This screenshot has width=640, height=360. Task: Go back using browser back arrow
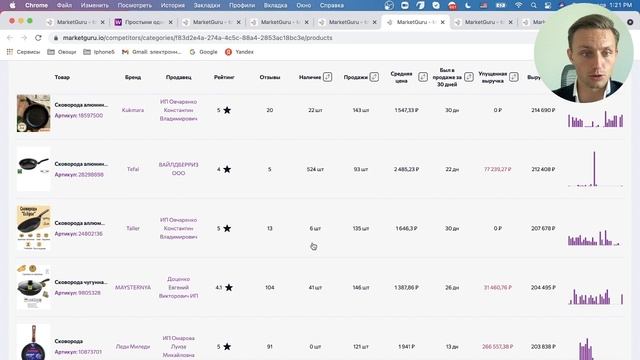10,38
